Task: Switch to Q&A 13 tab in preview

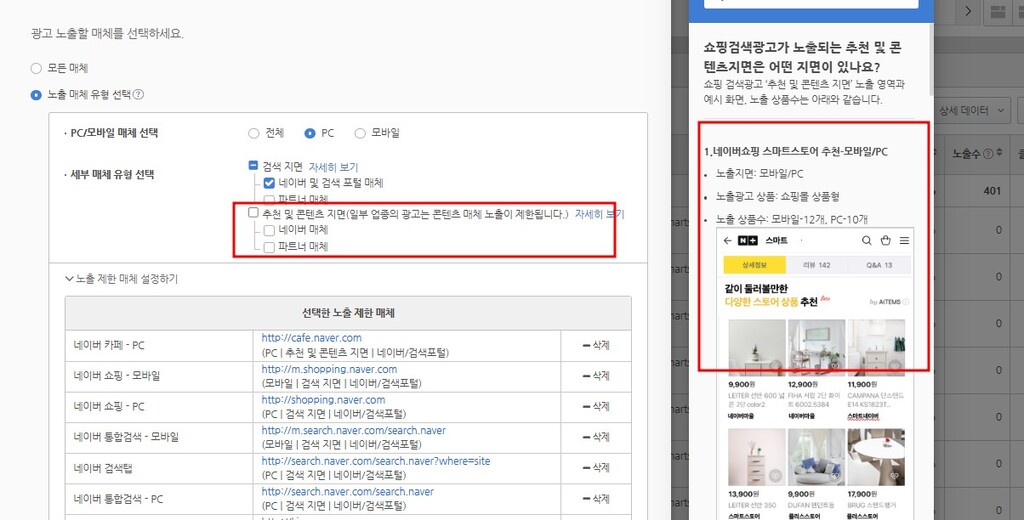Action: pos(878,265)
